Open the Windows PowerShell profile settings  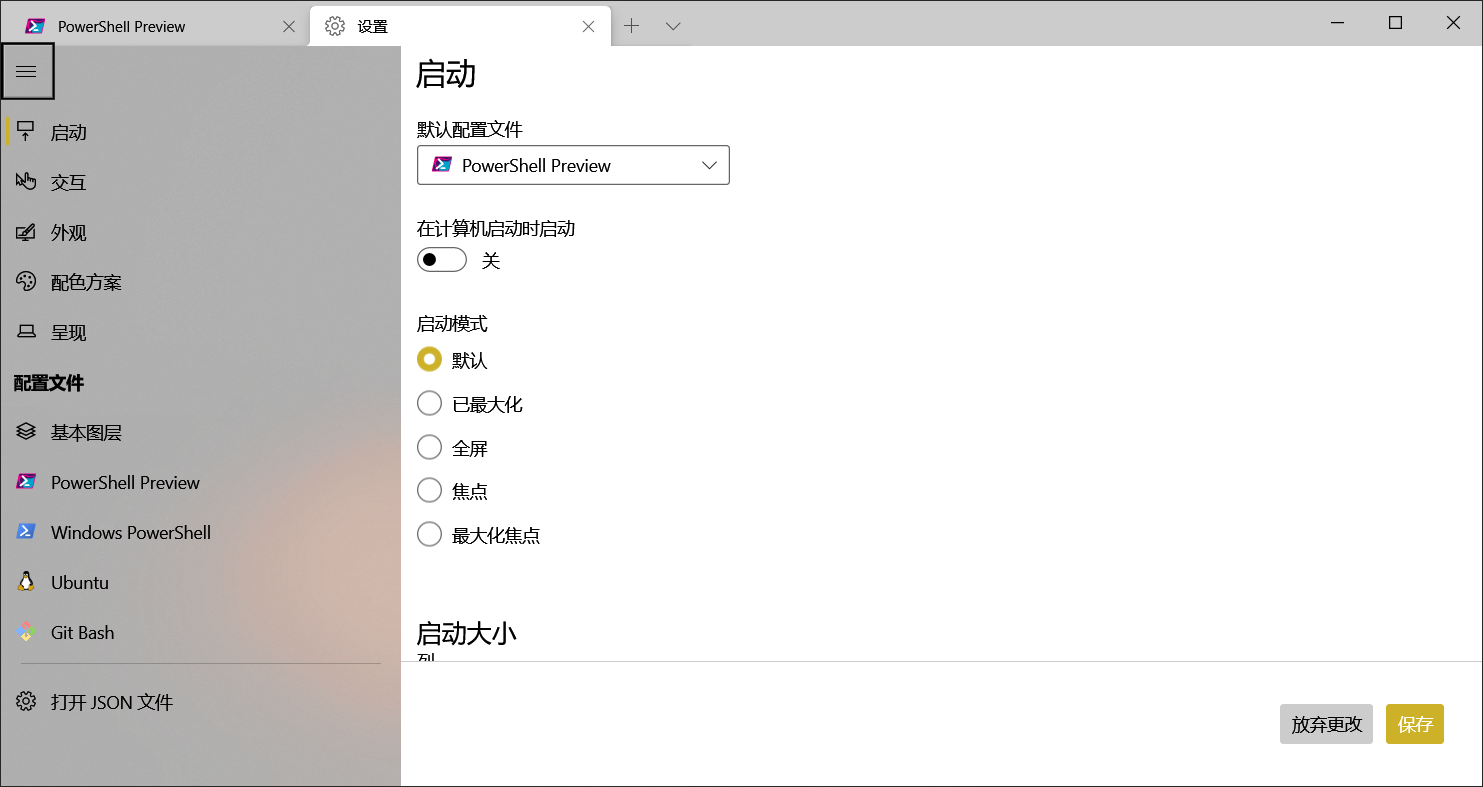click(130, 532)
